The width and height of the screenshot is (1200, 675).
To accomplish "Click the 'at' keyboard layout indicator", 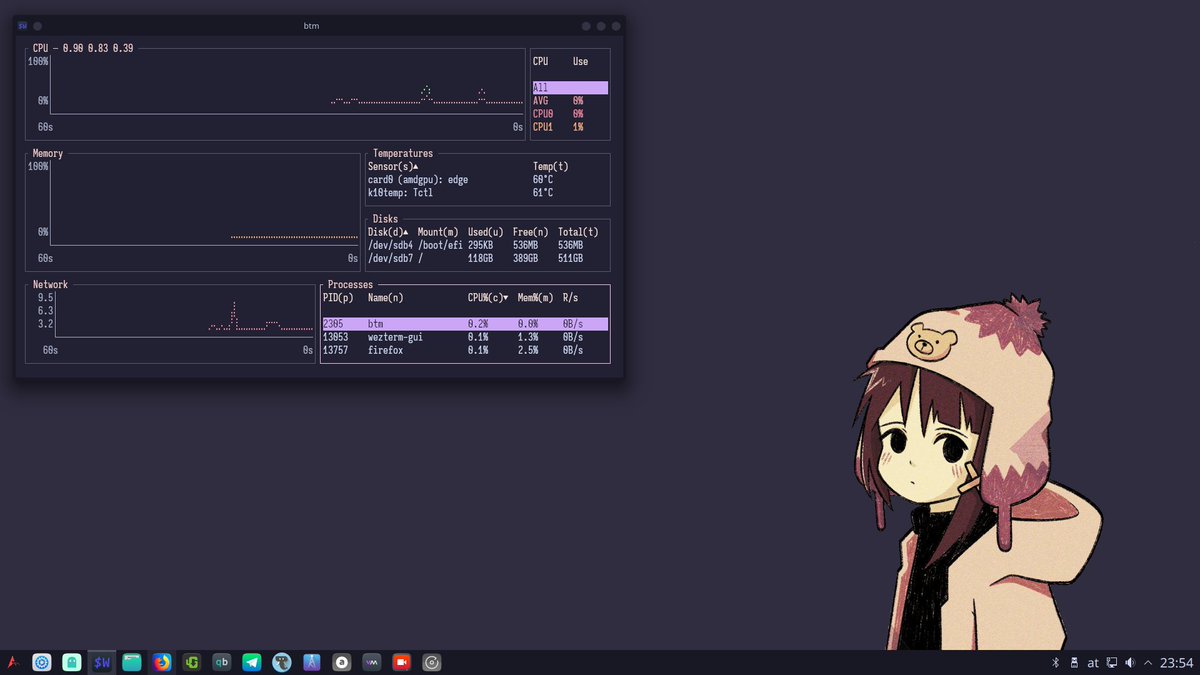I will pos(1093,661).
